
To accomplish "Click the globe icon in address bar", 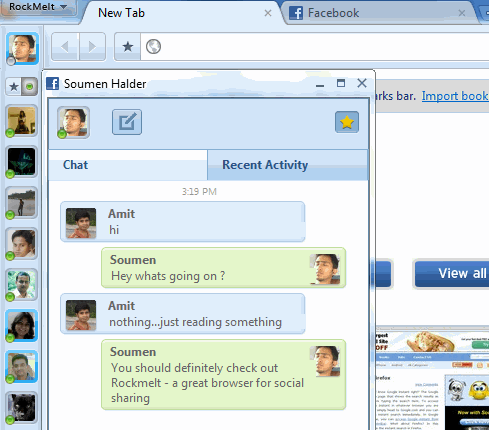I will [x=153, y=47].
